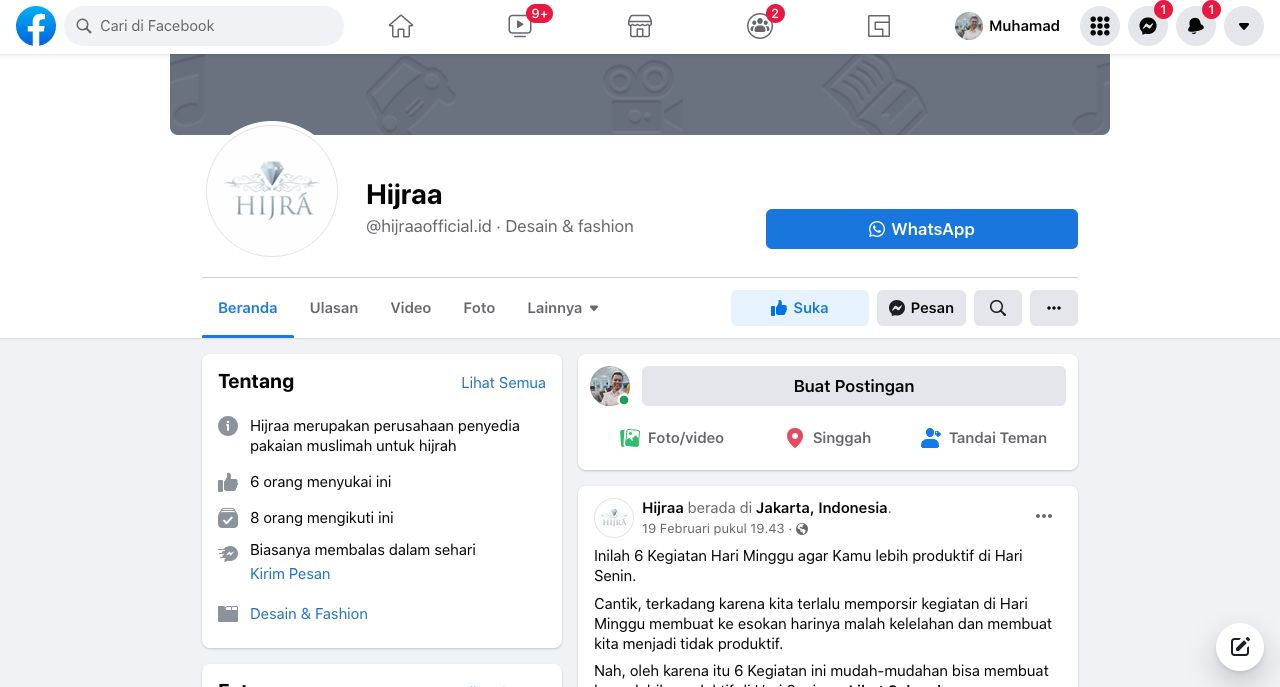Expand the account dropdown arrow
Viewport: 1280px width, 687px height.
(x=1244, y=26)
